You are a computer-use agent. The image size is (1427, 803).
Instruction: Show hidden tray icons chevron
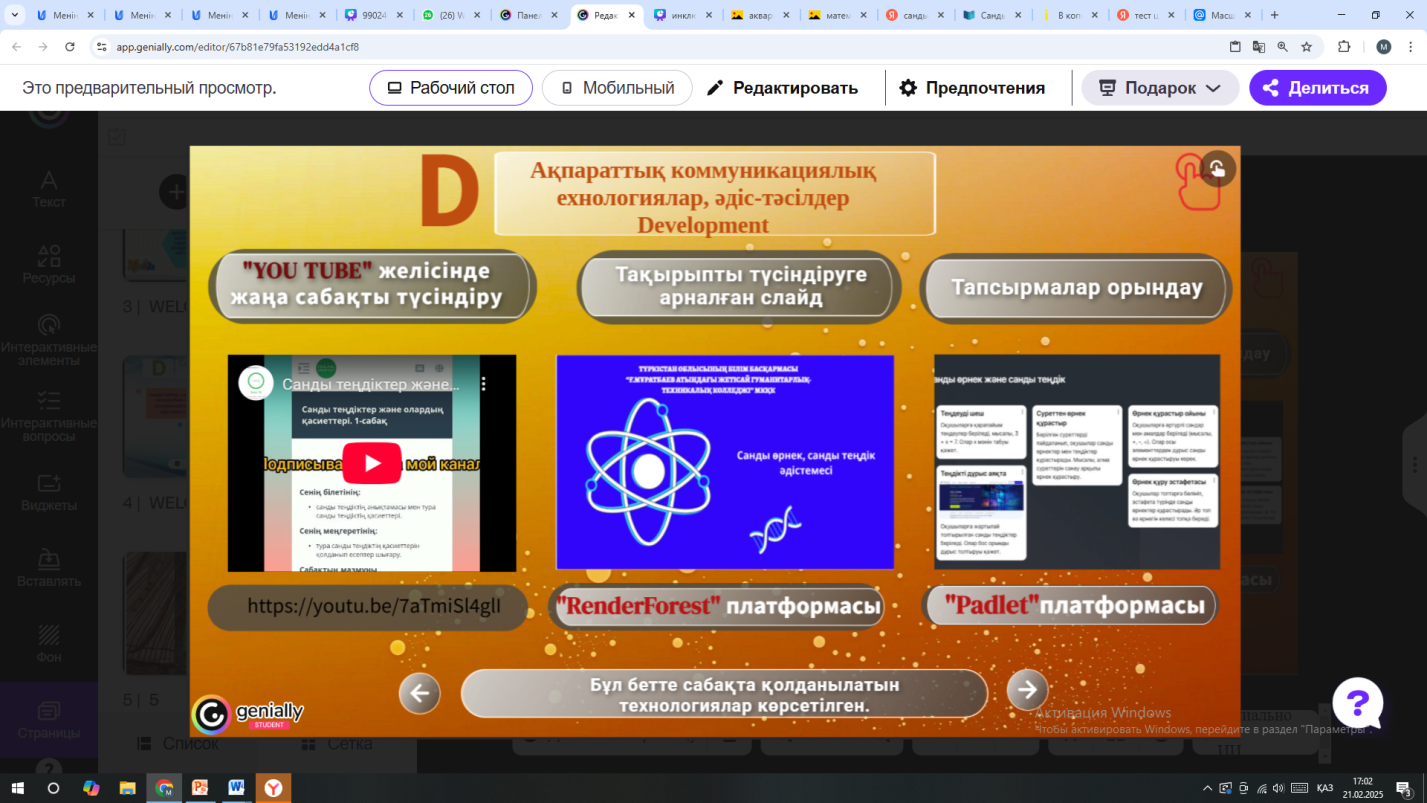(1207, 788)
